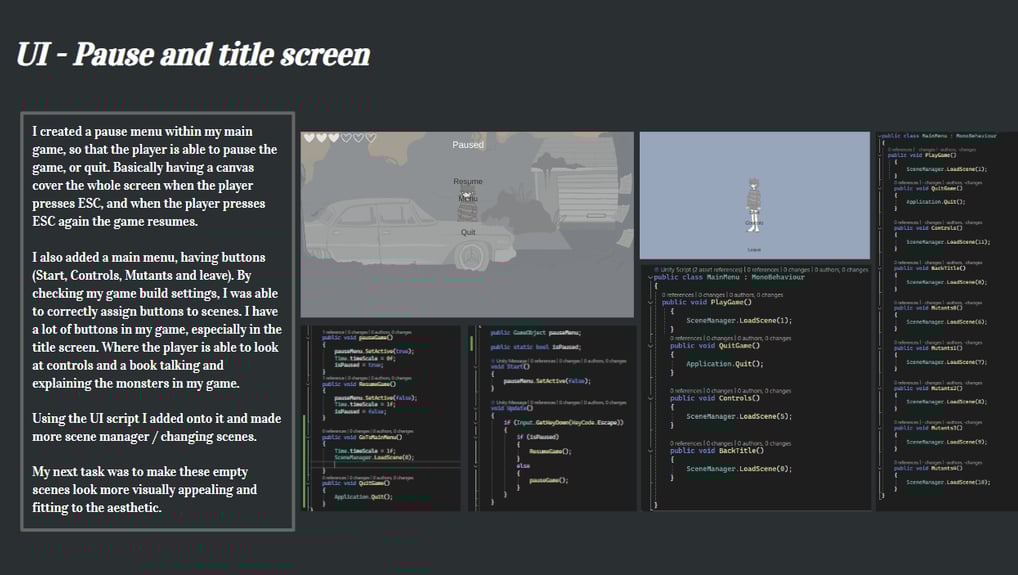Collapse the PlayGame method chevron
This screenshot has height=575, width=1018.
[651, 302]
